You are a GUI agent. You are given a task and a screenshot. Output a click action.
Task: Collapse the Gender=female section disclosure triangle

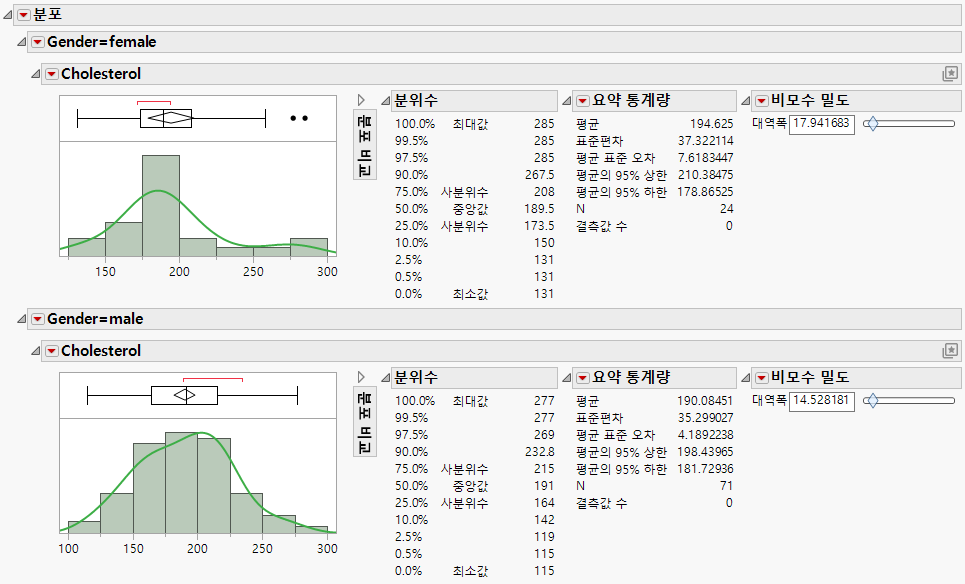[x=22, y=42]
